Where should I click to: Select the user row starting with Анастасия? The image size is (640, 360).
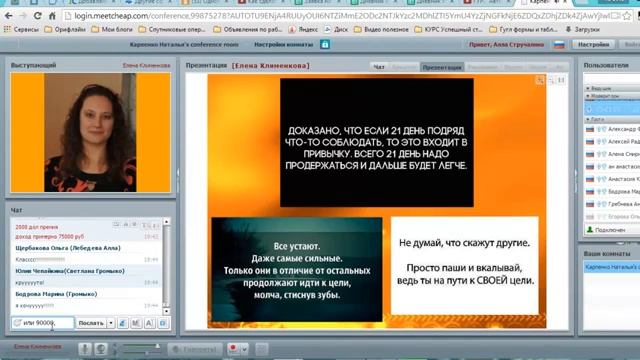coord(612,179)
